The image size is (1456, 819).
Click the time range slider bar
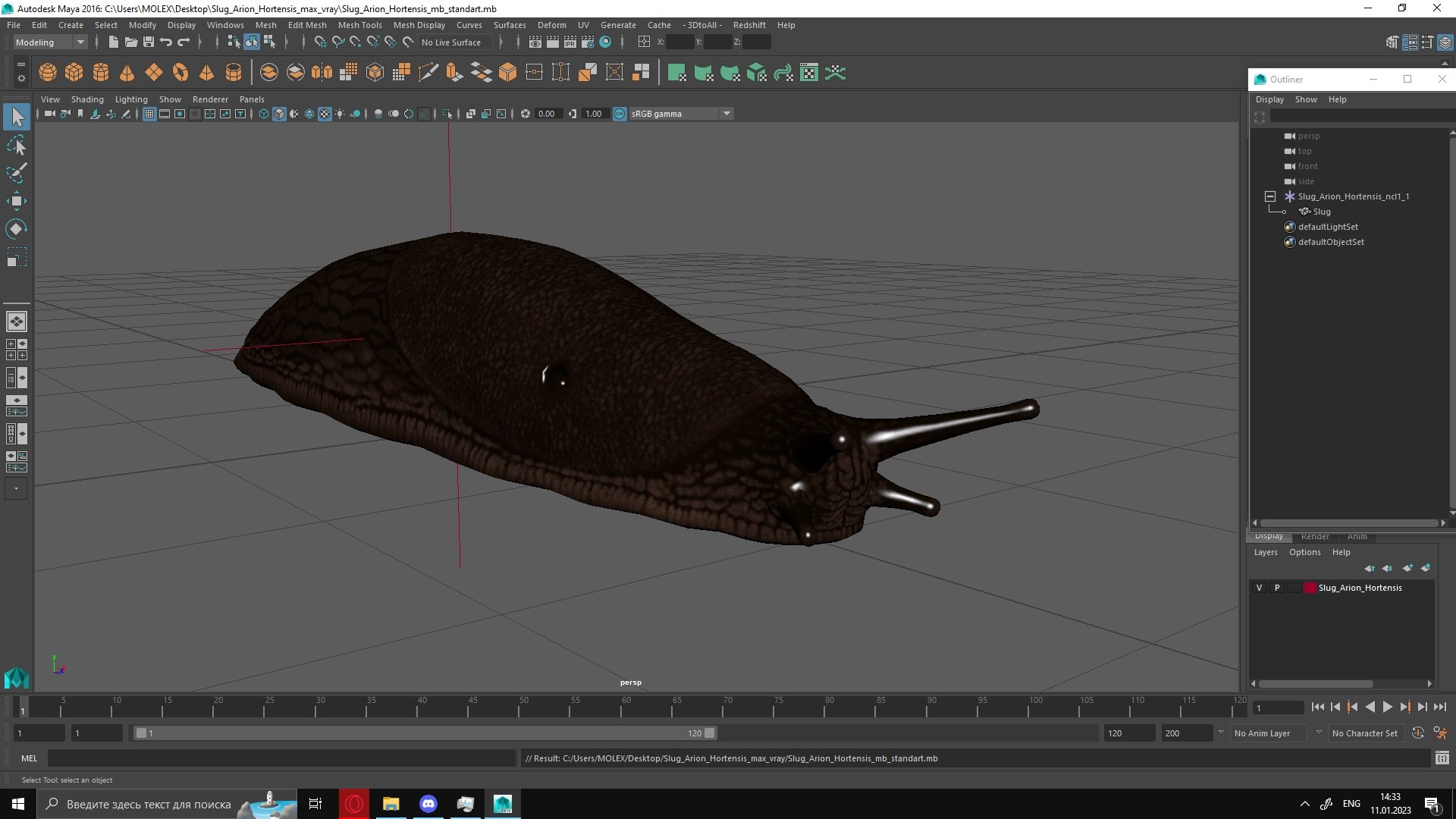coord(425,733)
